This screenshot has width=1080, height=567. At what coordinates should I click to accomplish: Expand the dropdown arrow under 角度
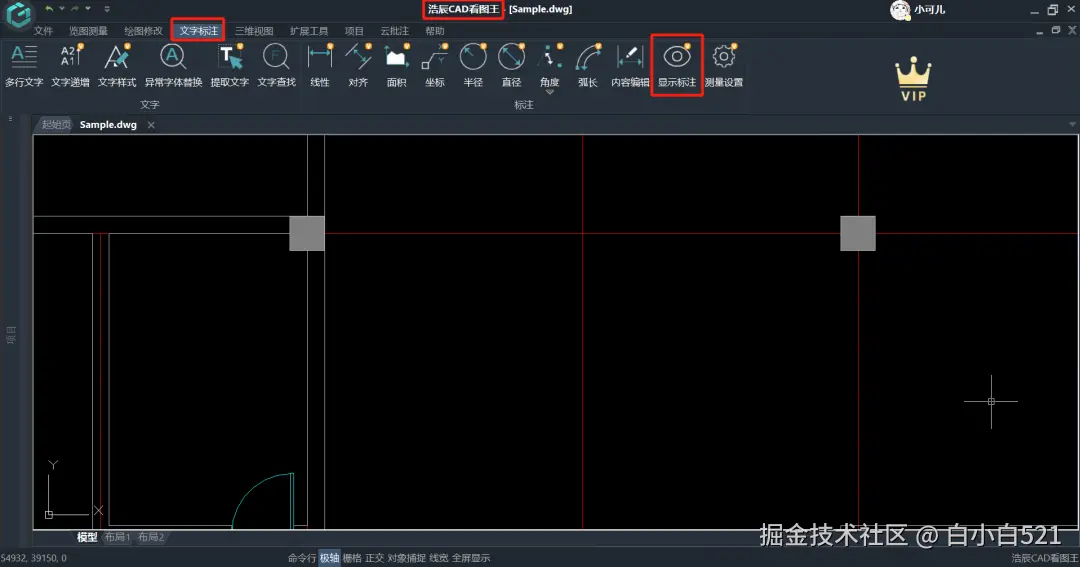550,92
